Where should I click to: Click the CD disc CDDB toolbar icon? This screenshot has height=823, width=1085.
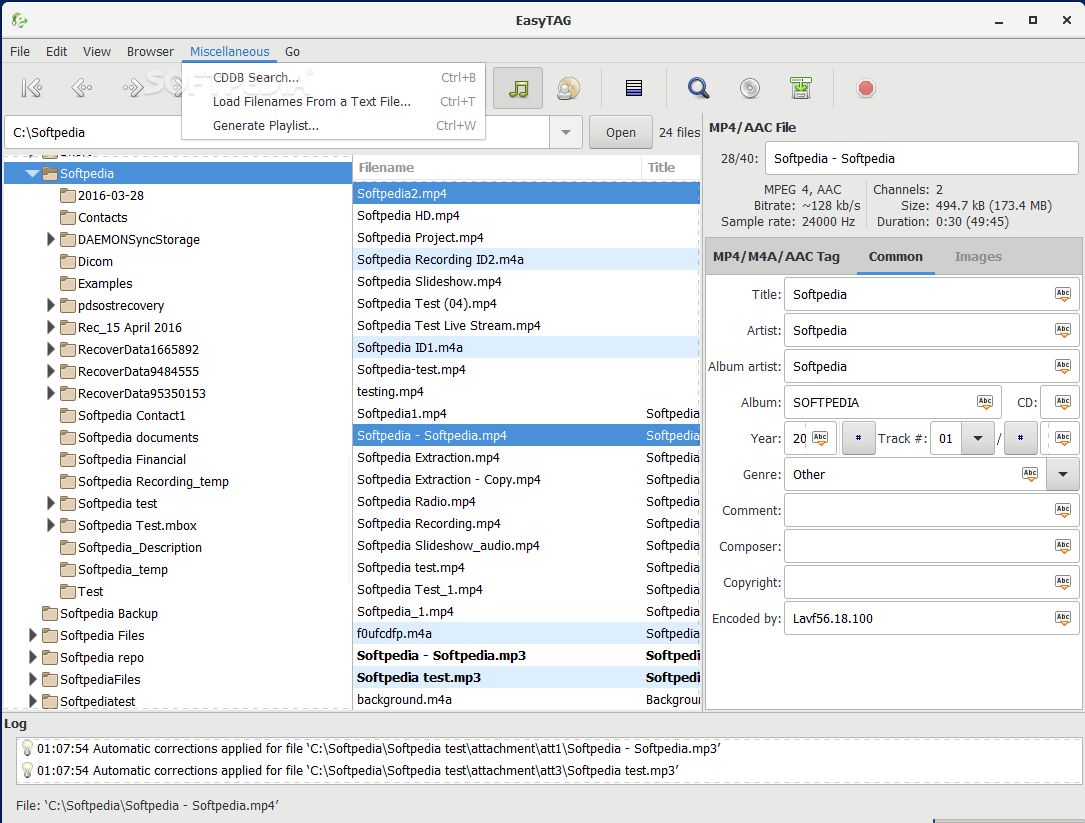pos(749,88)
